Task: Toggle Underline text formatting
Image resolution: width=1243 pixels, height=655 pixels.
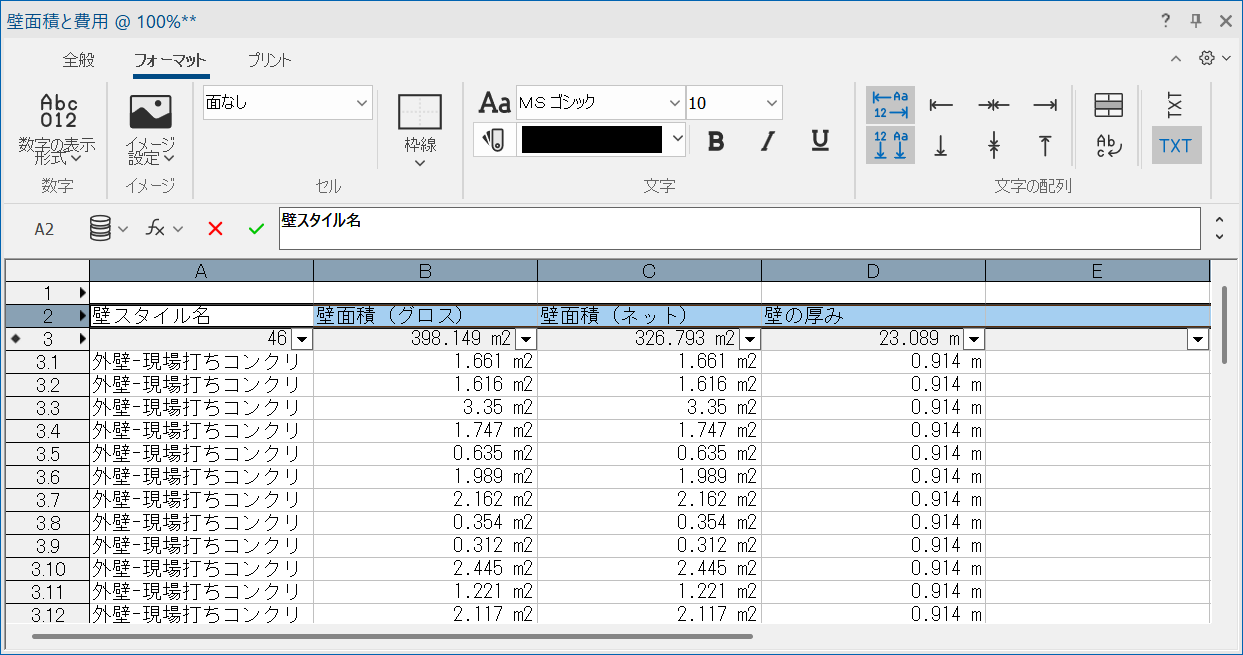Action: 820,141
